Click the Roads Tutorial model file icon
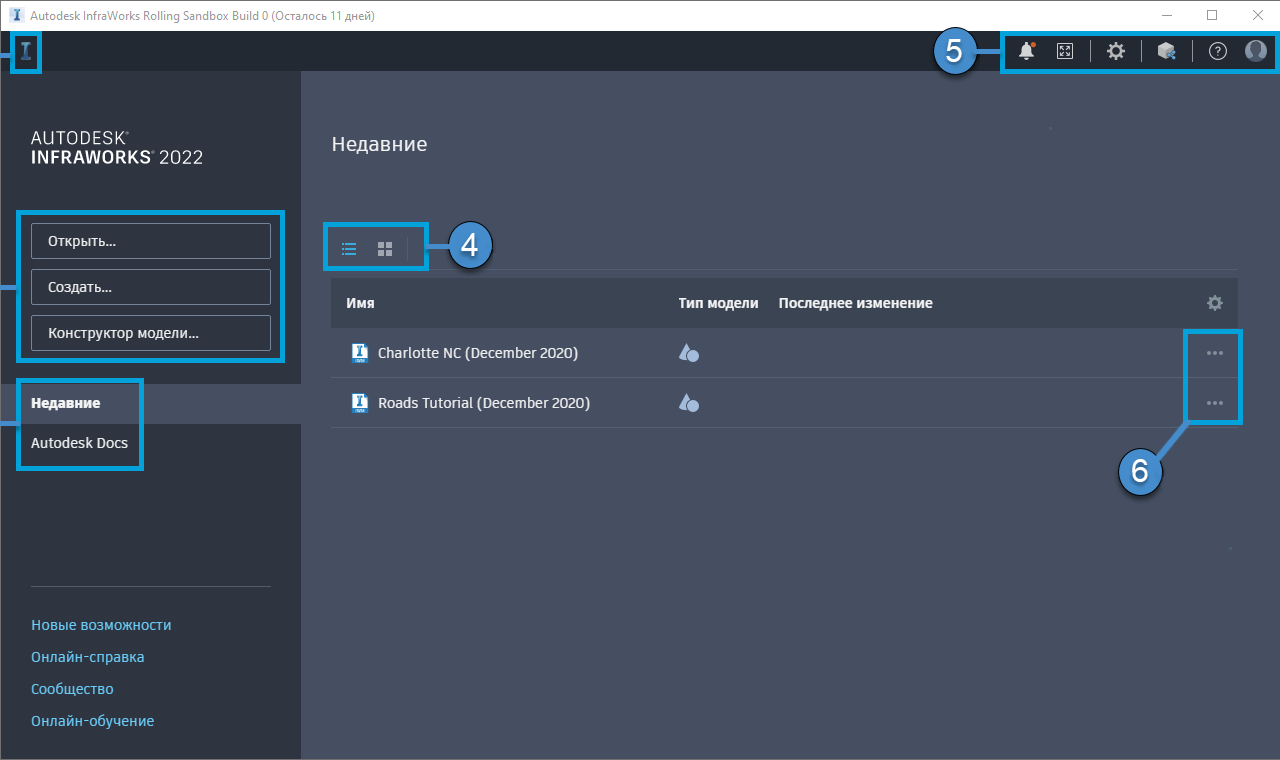This screenshot has height=760, width=1280. coord(360,403)
